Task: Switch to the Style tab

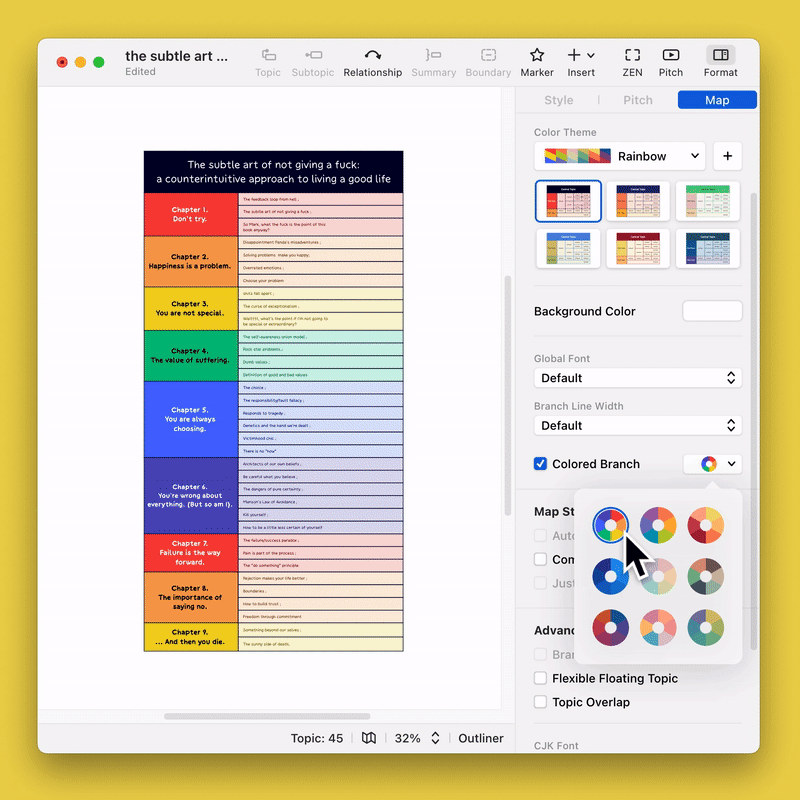Action: point(559,100)
